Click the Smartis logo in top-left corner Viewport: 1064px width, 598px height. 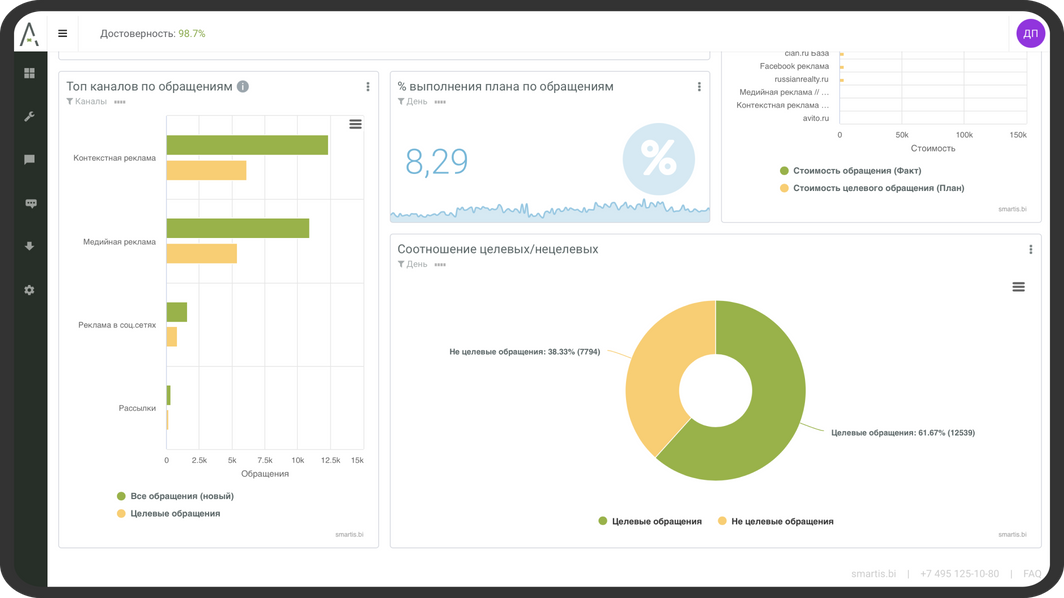coord(30,34)
